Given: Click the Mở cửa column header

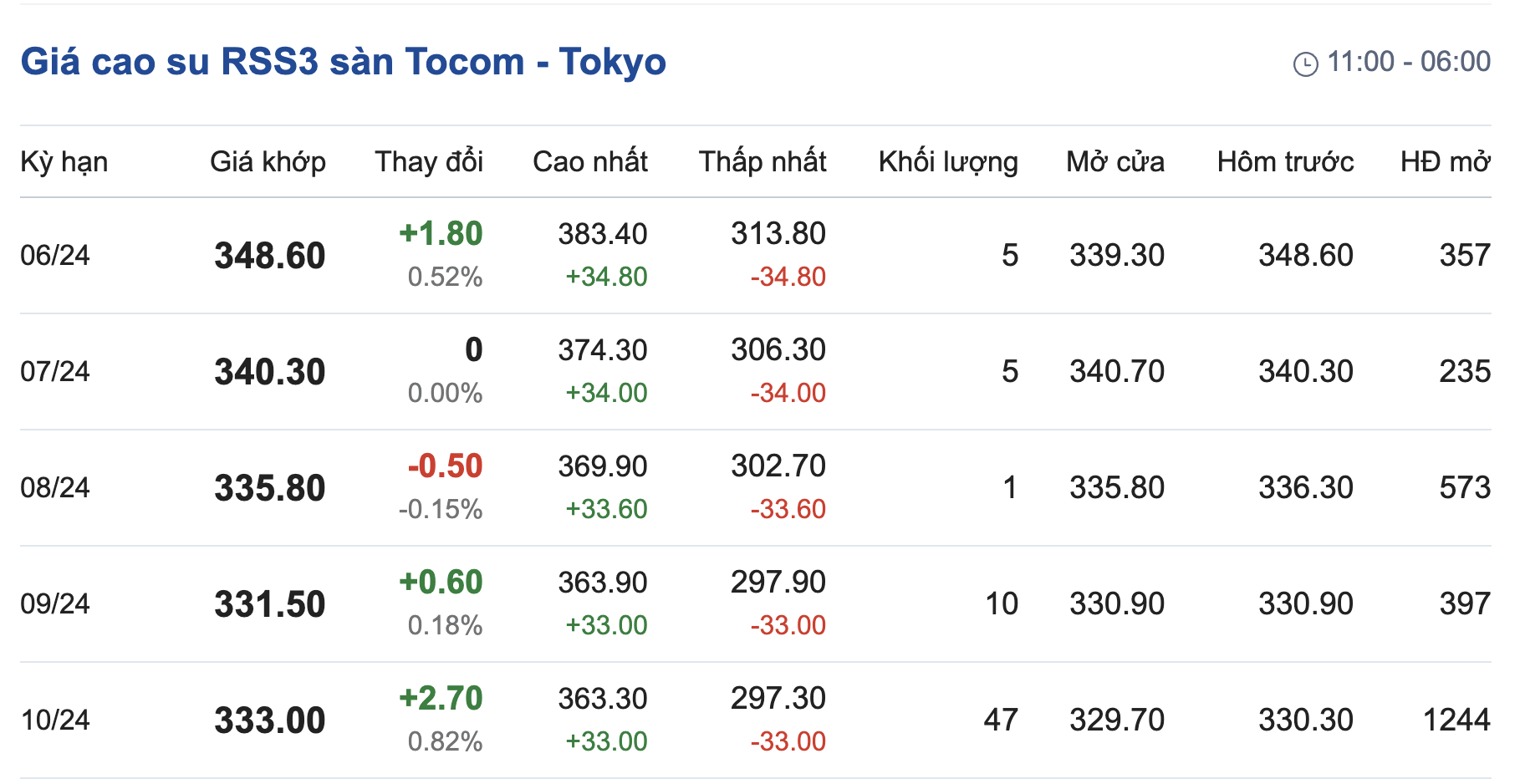Looking at the screenshot, I should pos(1115,161).
